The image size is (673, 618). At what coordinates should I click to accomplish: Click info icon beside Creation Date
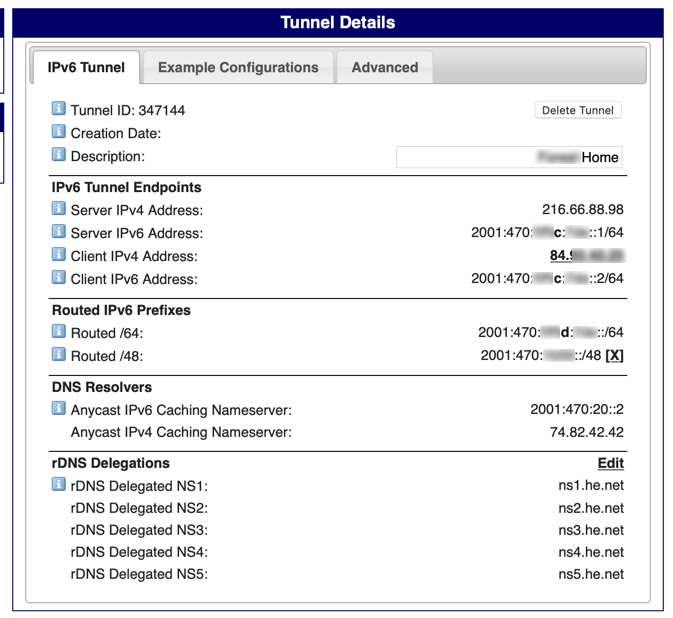[x=59, y=132]
